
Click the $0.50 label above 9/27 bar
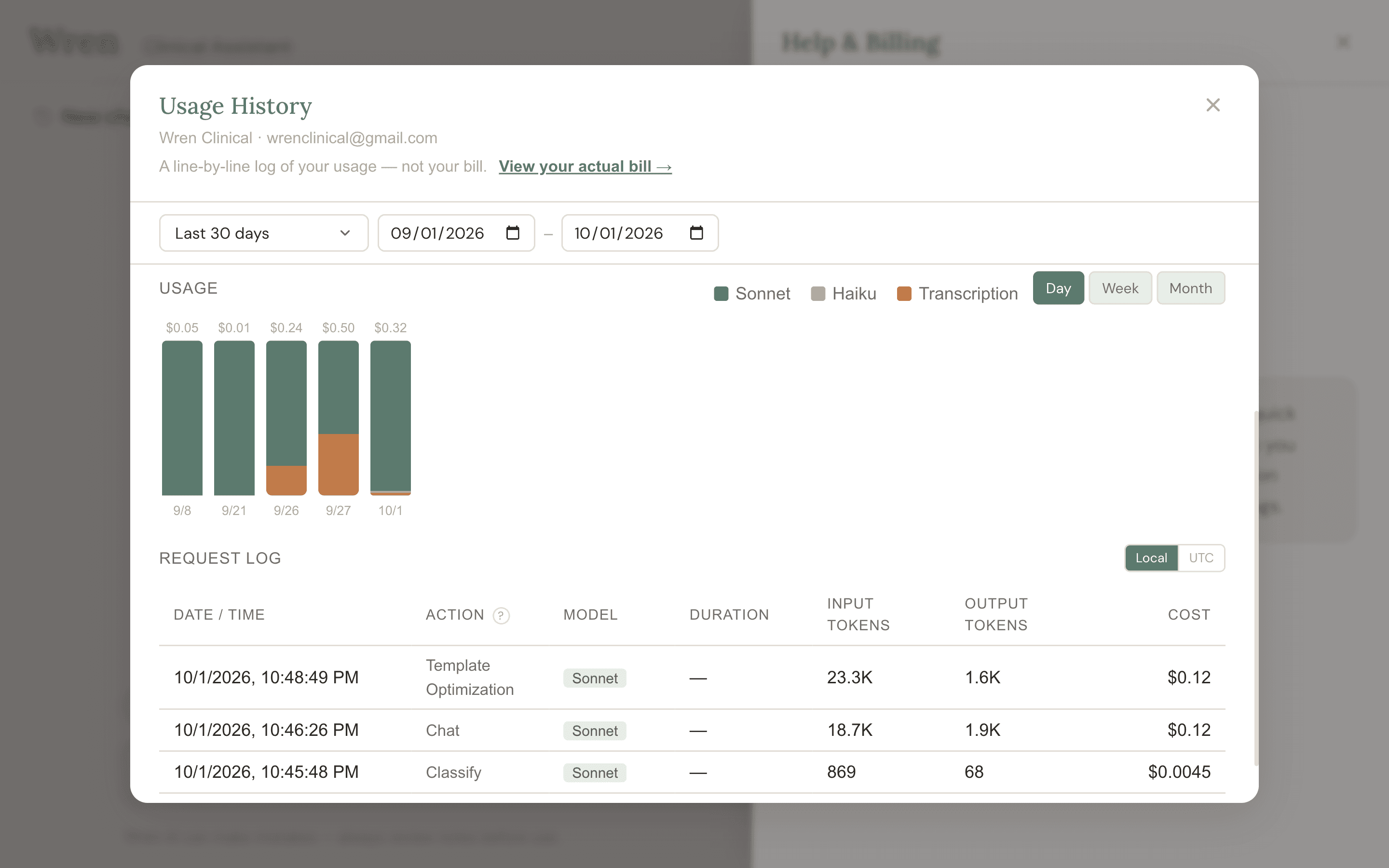click(x=339, y=328)
